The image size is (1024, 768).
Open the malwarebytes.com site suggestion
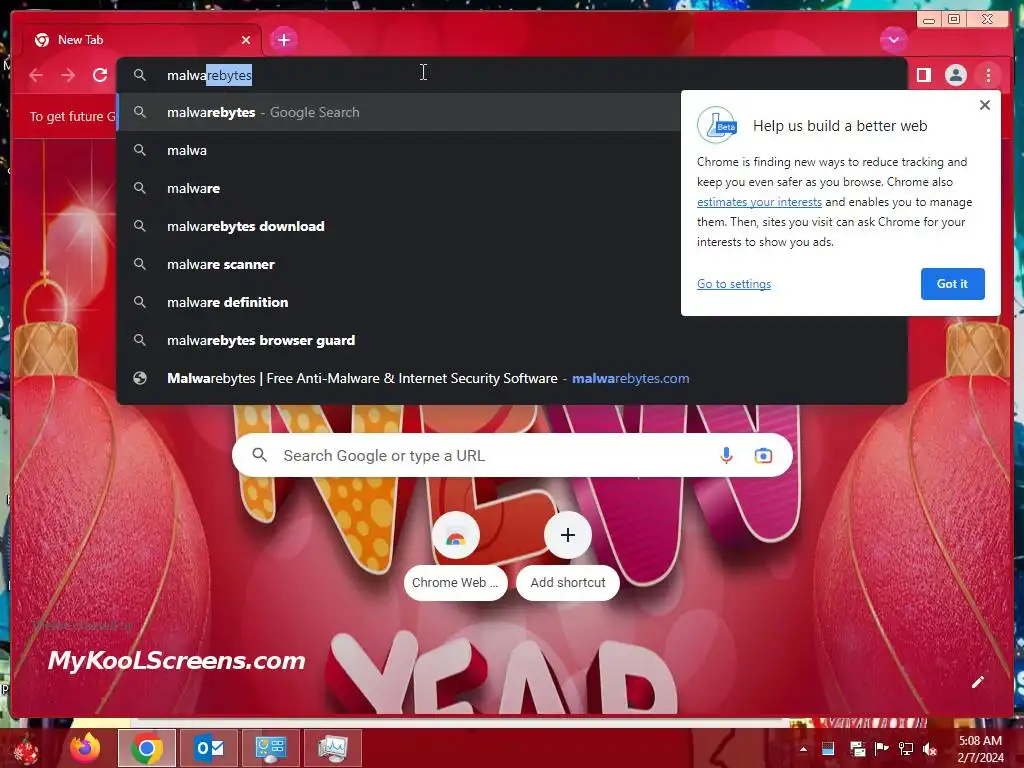[512, 378]
